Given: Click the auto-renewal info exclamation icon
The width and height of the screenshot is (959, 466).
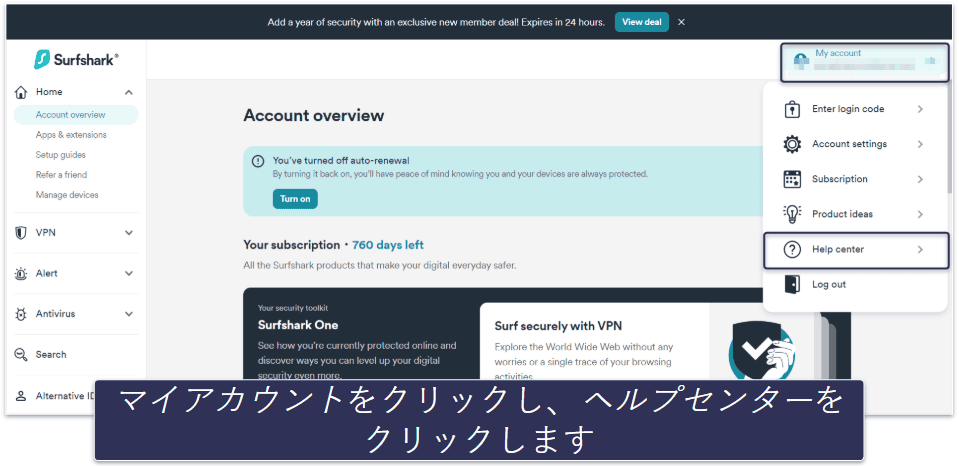Looking at the screenshot, I should tap(258, 161).
